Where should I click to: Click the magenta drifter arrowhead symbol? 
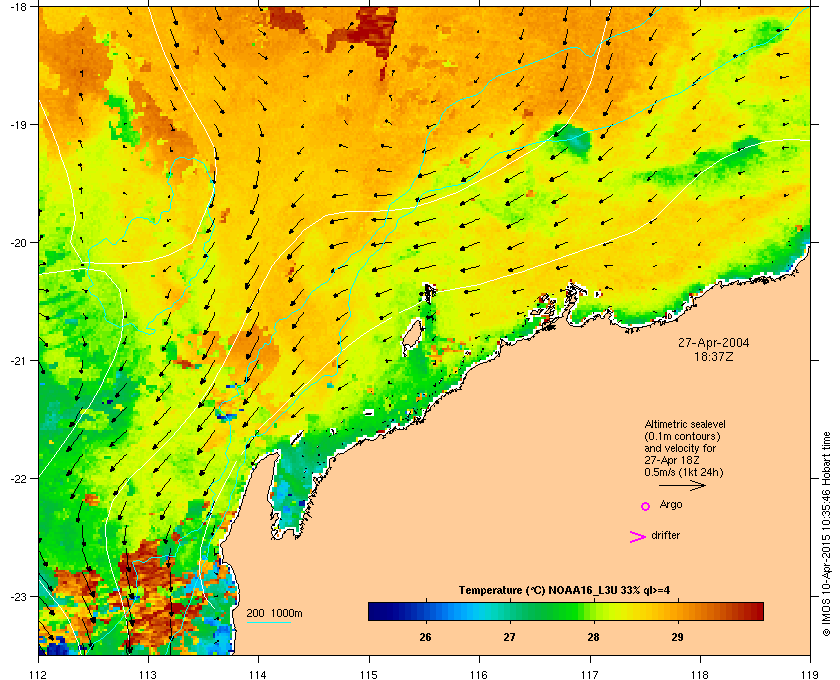[x=638, y=537]
